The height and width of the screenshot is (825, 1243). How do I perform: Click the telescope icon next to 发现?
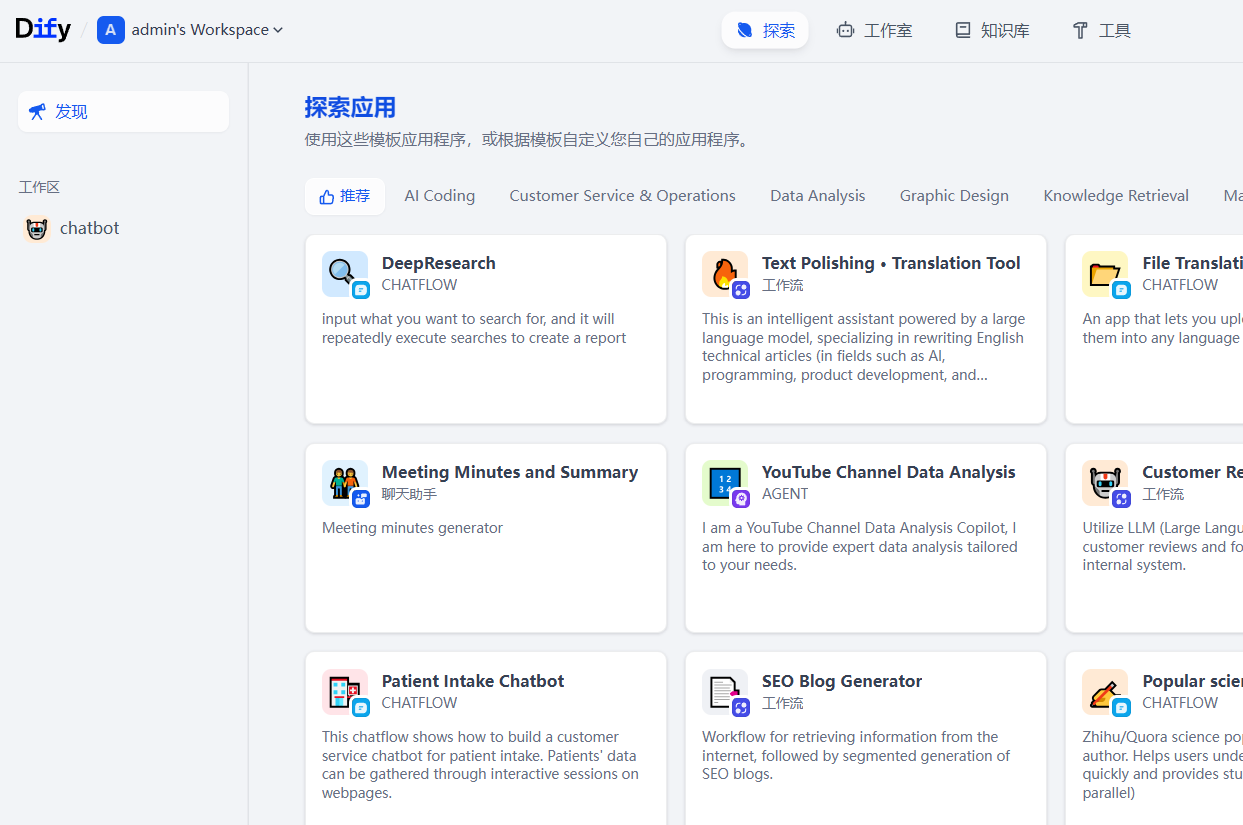(x=37, y=111)
